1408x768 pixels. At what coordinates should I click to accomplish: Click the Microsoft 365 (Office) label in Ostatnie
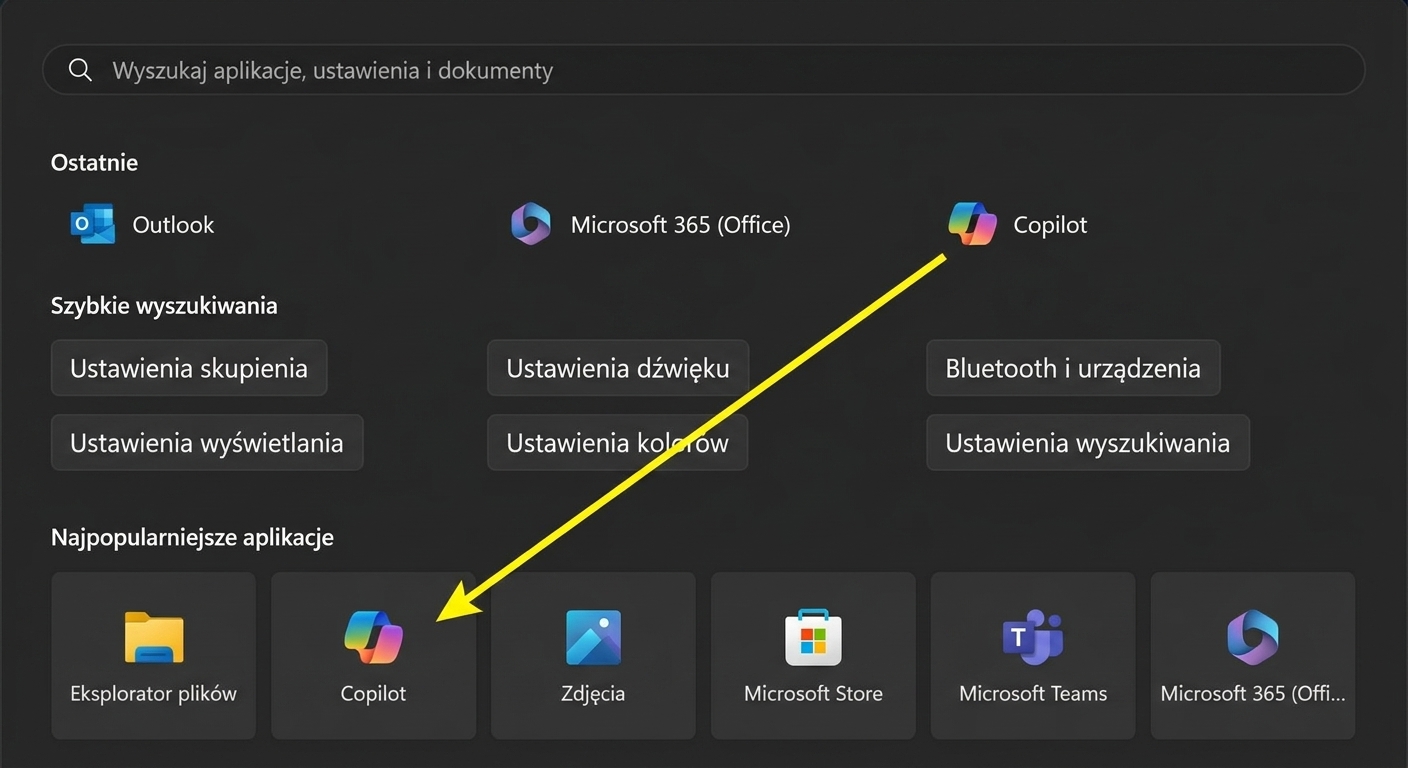pyautogui.click(x=680, y=225)
